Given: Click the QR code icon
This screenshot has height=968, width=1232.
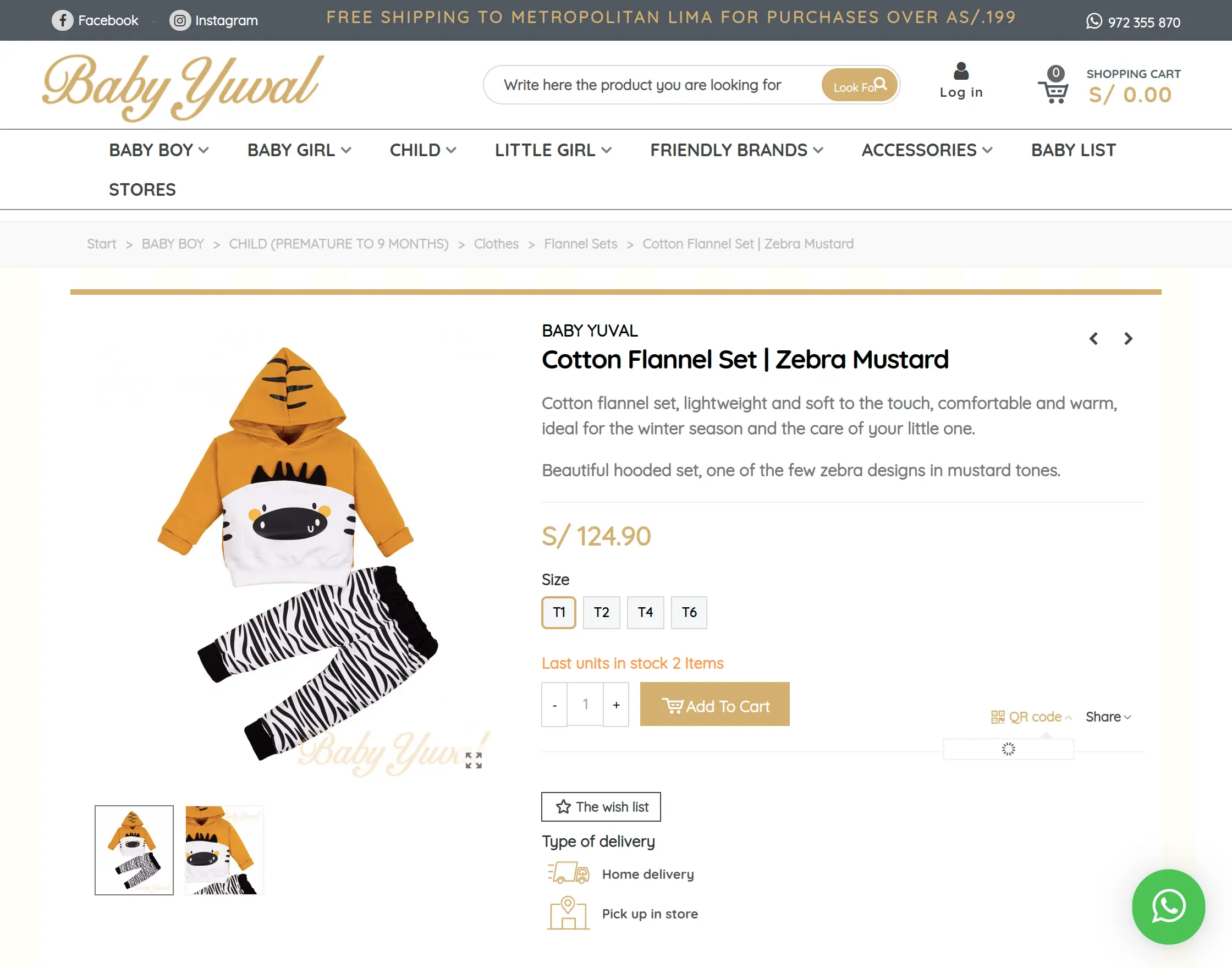Looking at the screenshot, I should coord(997,716).
